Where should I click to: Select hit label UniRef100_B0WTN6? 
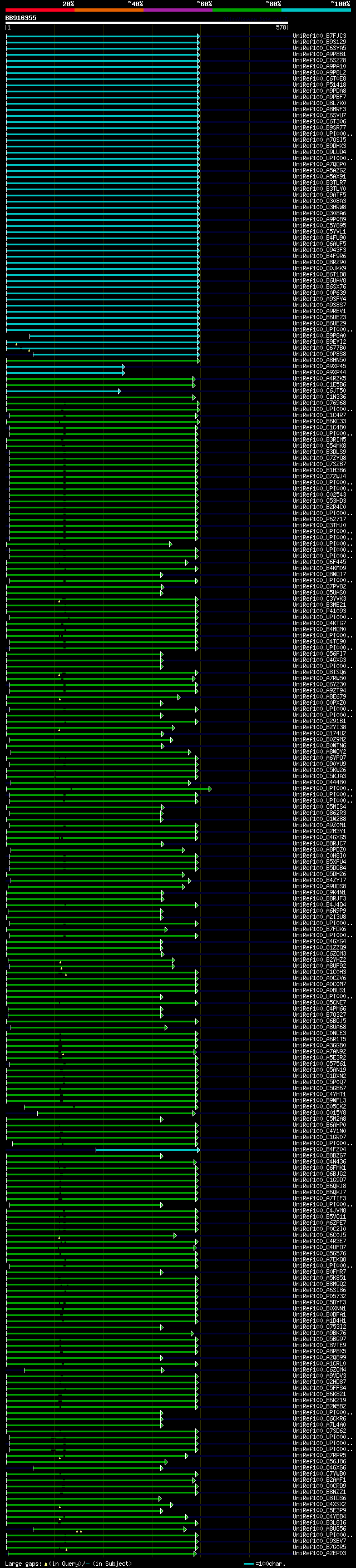click(x=319, y=746)
